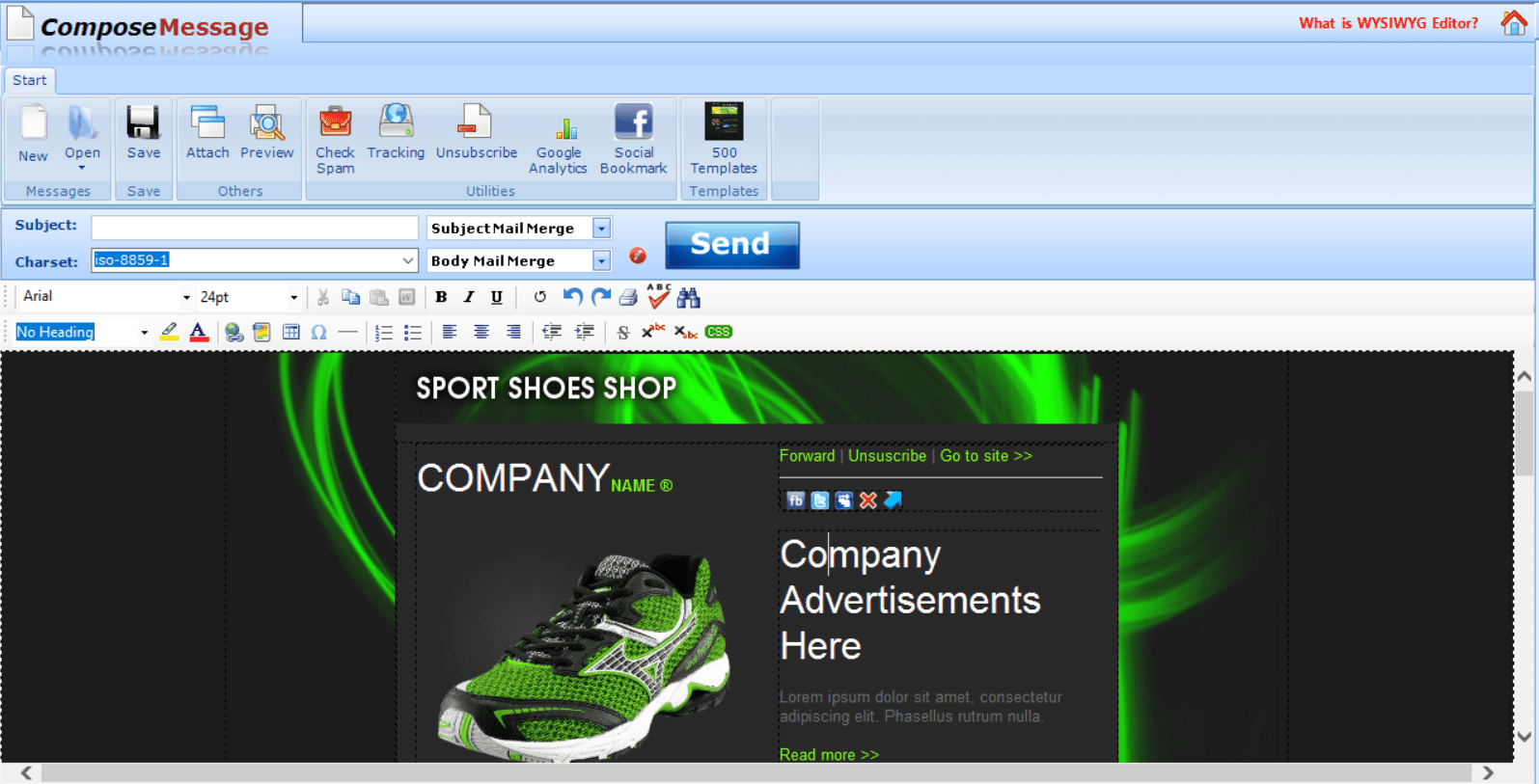Viewport: 1539px width, 784px height.
Task: Click the 'Read more >>' link
Action: click(829, 754)
